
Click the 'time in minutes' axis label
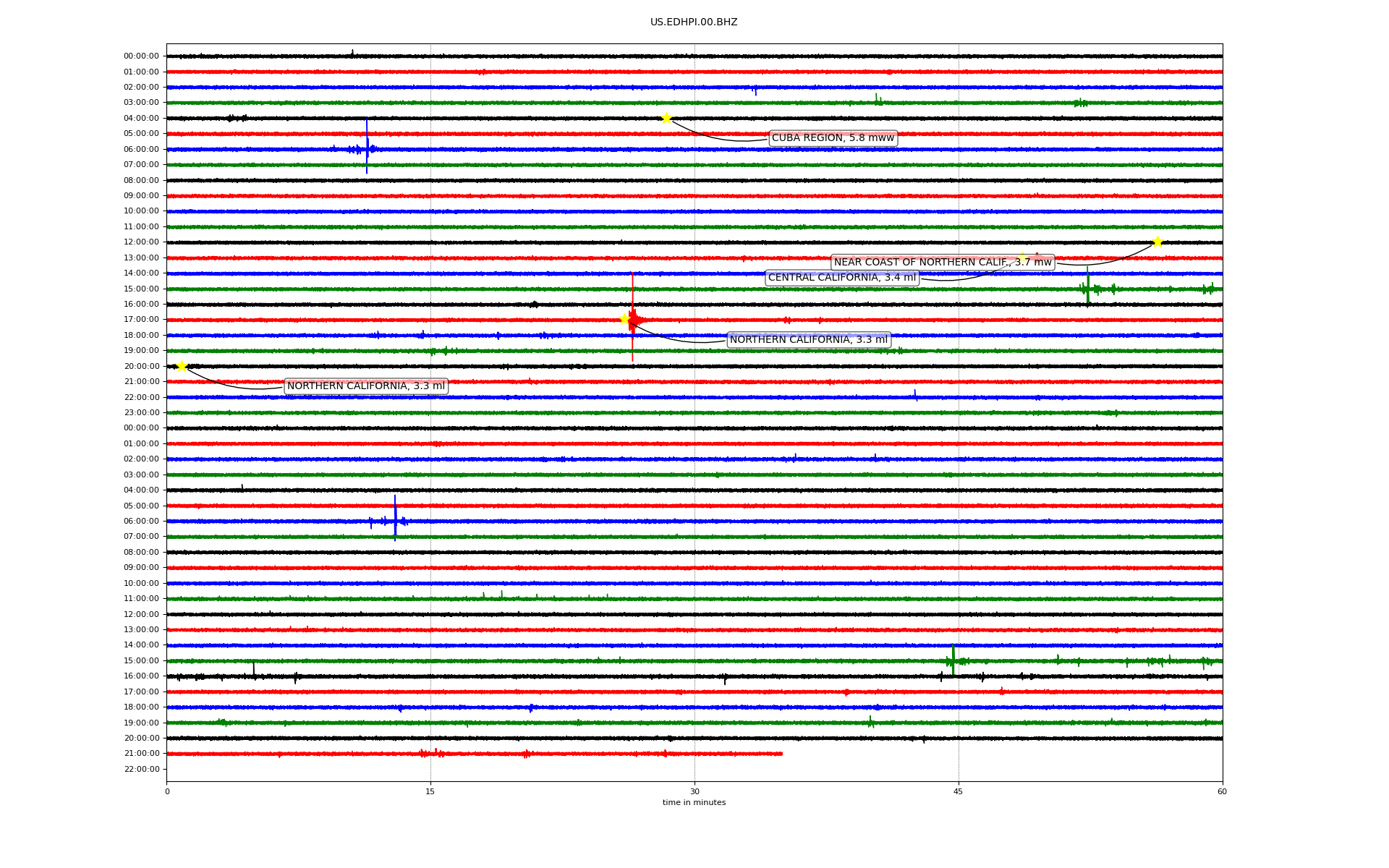coord(694,803)
